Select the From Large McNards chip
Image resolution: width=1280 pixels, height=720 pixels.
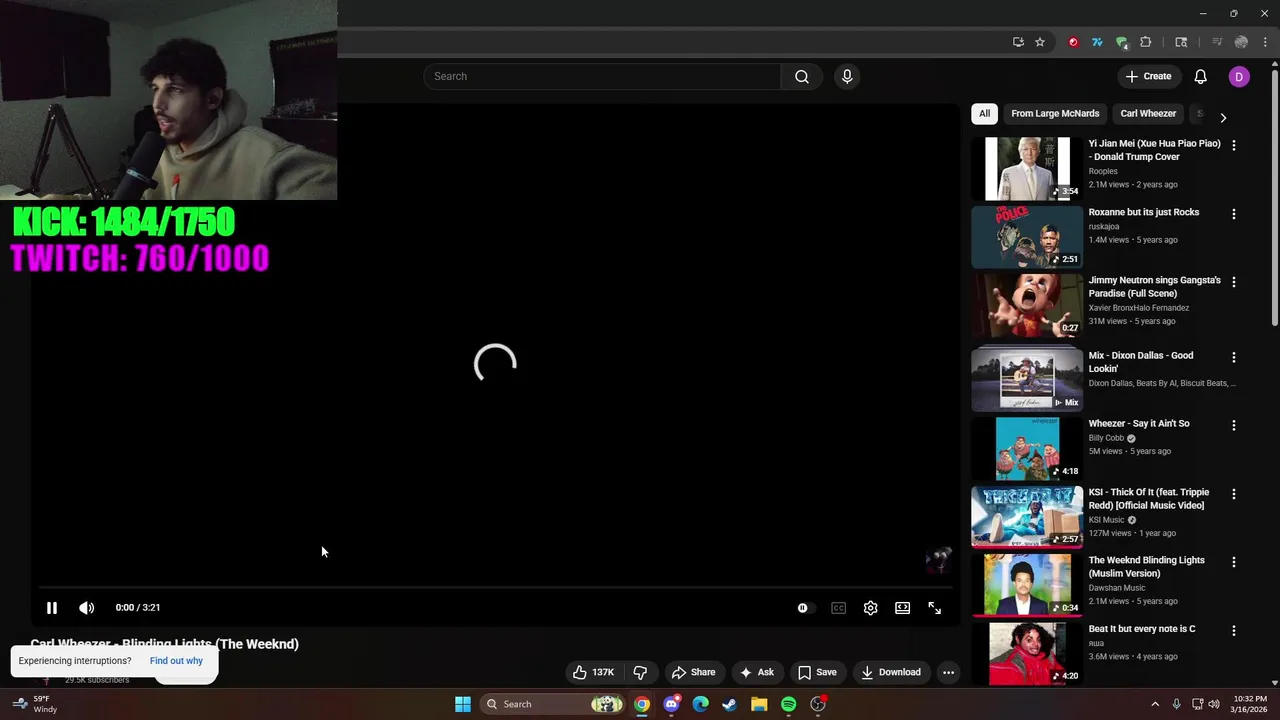tap(1055, 114)
